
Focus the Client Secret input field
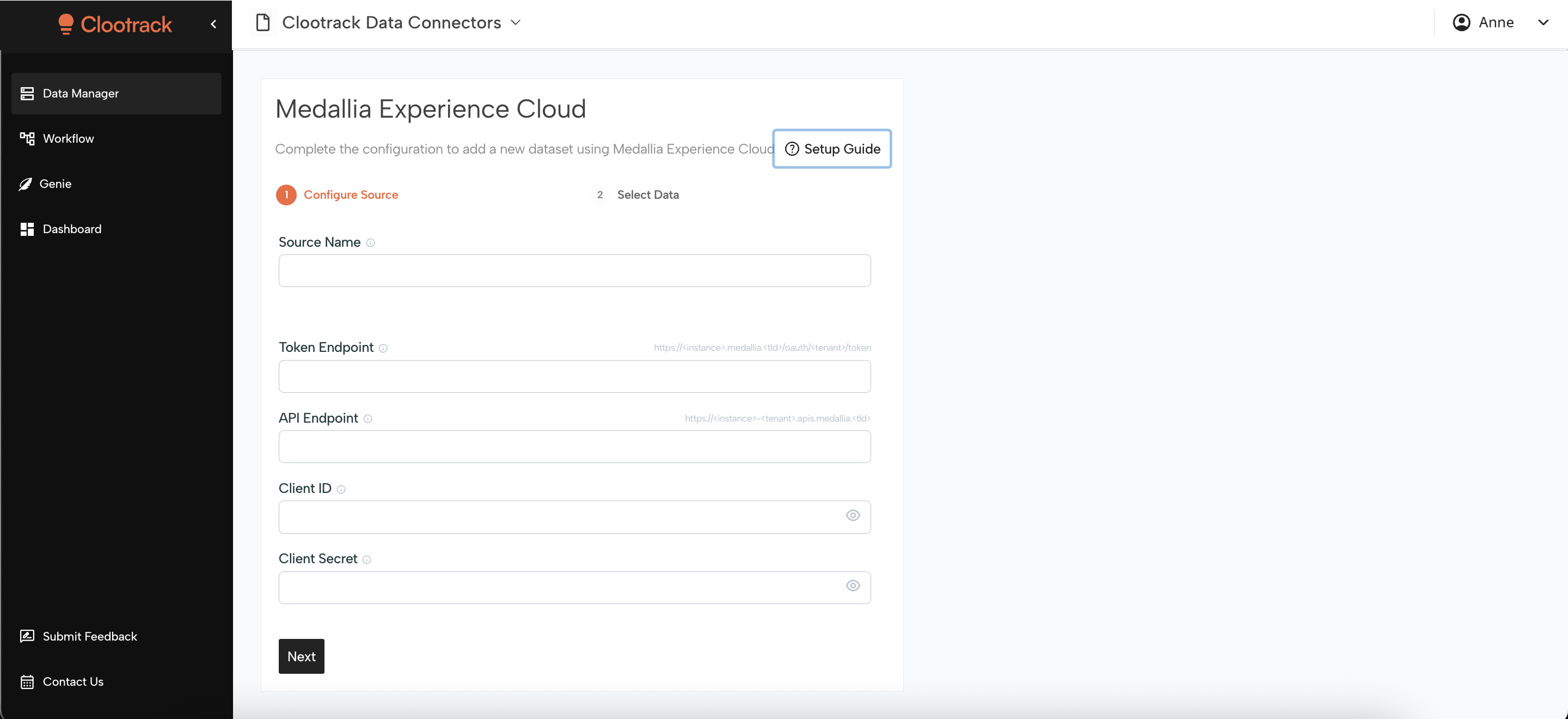(574, 588)
